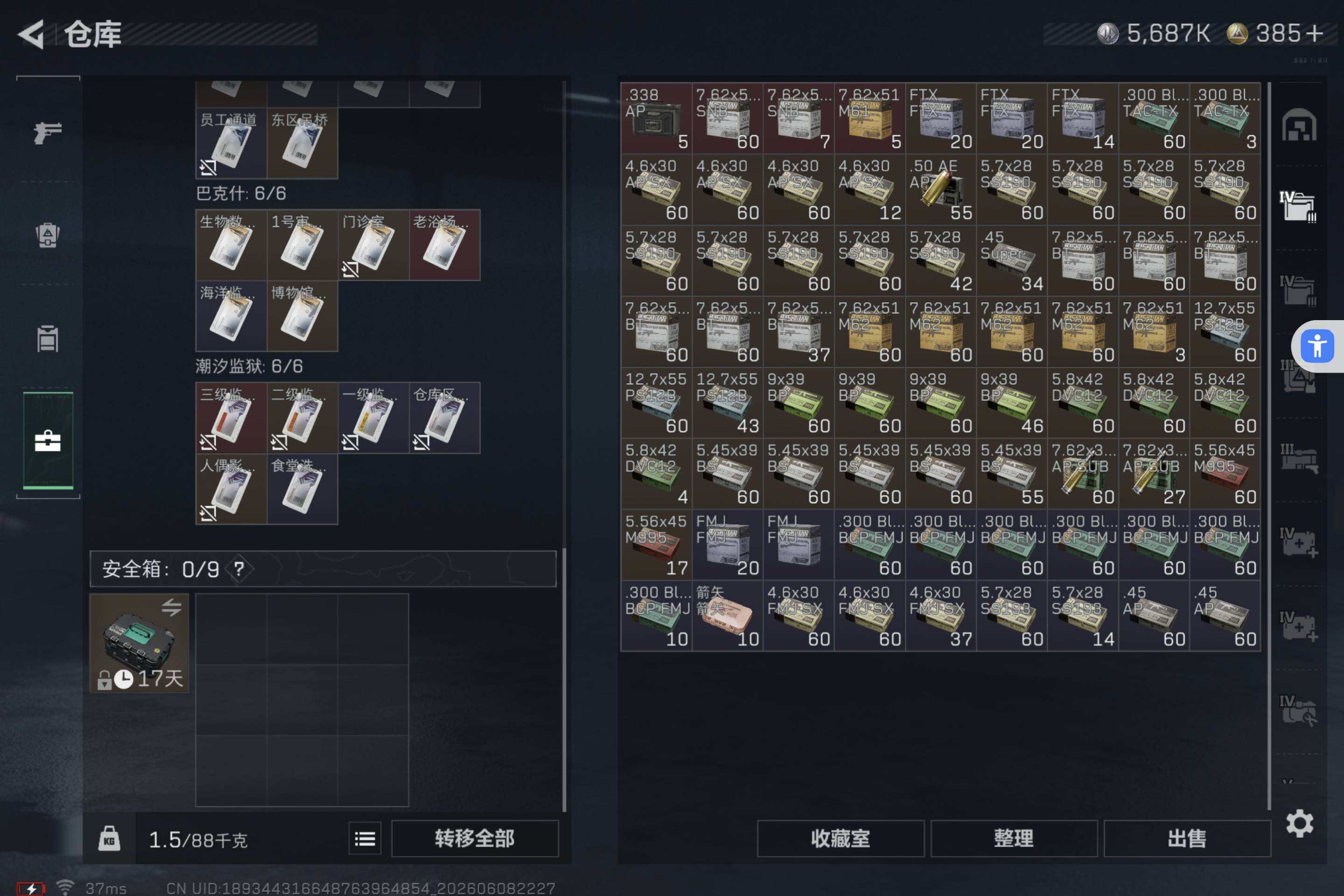Viewport: 1344px width, 896px height.
Task: Select the .45 Super ammo stack of 34
Action: click(1012, 260)
